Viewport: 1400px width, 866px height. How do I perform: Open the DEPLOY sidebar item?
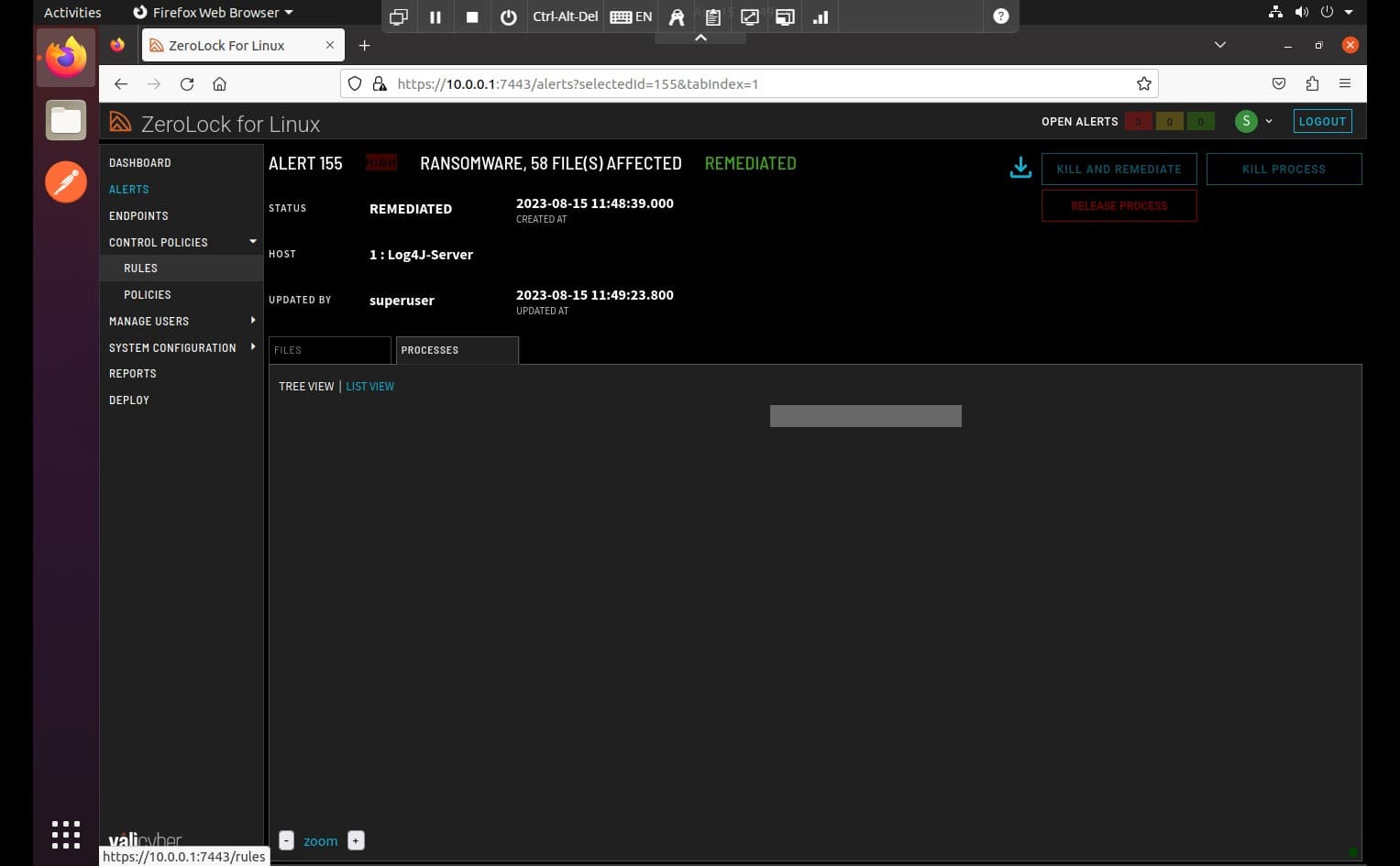pos(129,400)
